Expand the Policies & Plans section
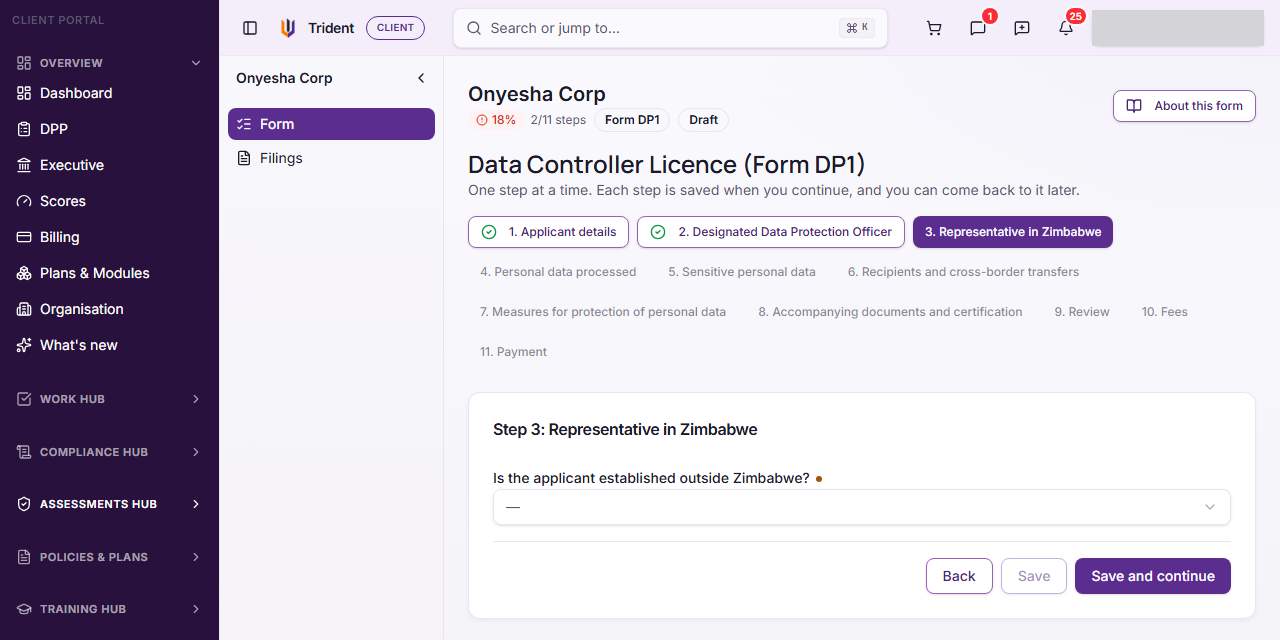This screenshot has height=640, width=1280. click(196, 557)
